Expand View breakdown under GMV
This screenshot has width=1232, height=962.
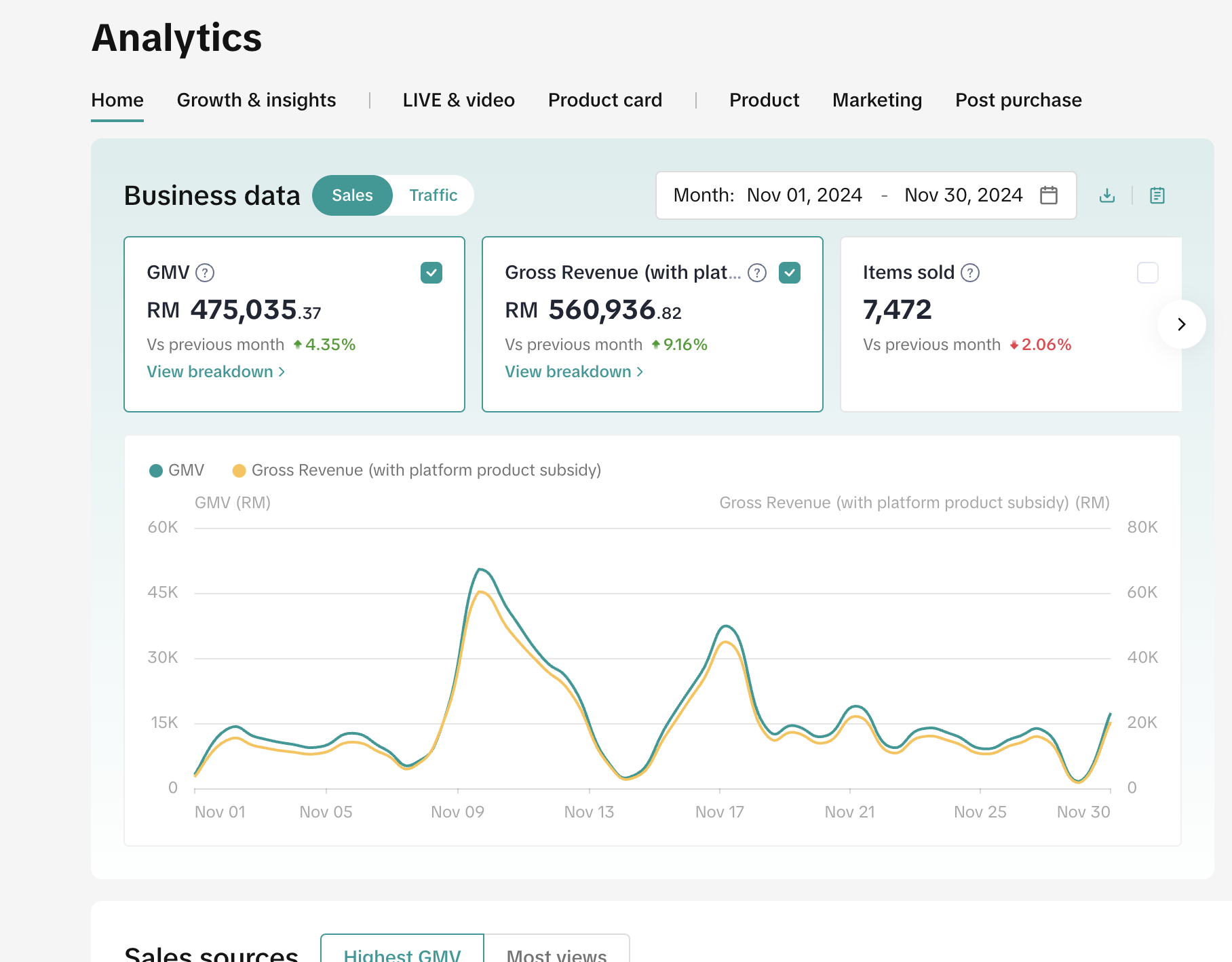coord(215,372)
